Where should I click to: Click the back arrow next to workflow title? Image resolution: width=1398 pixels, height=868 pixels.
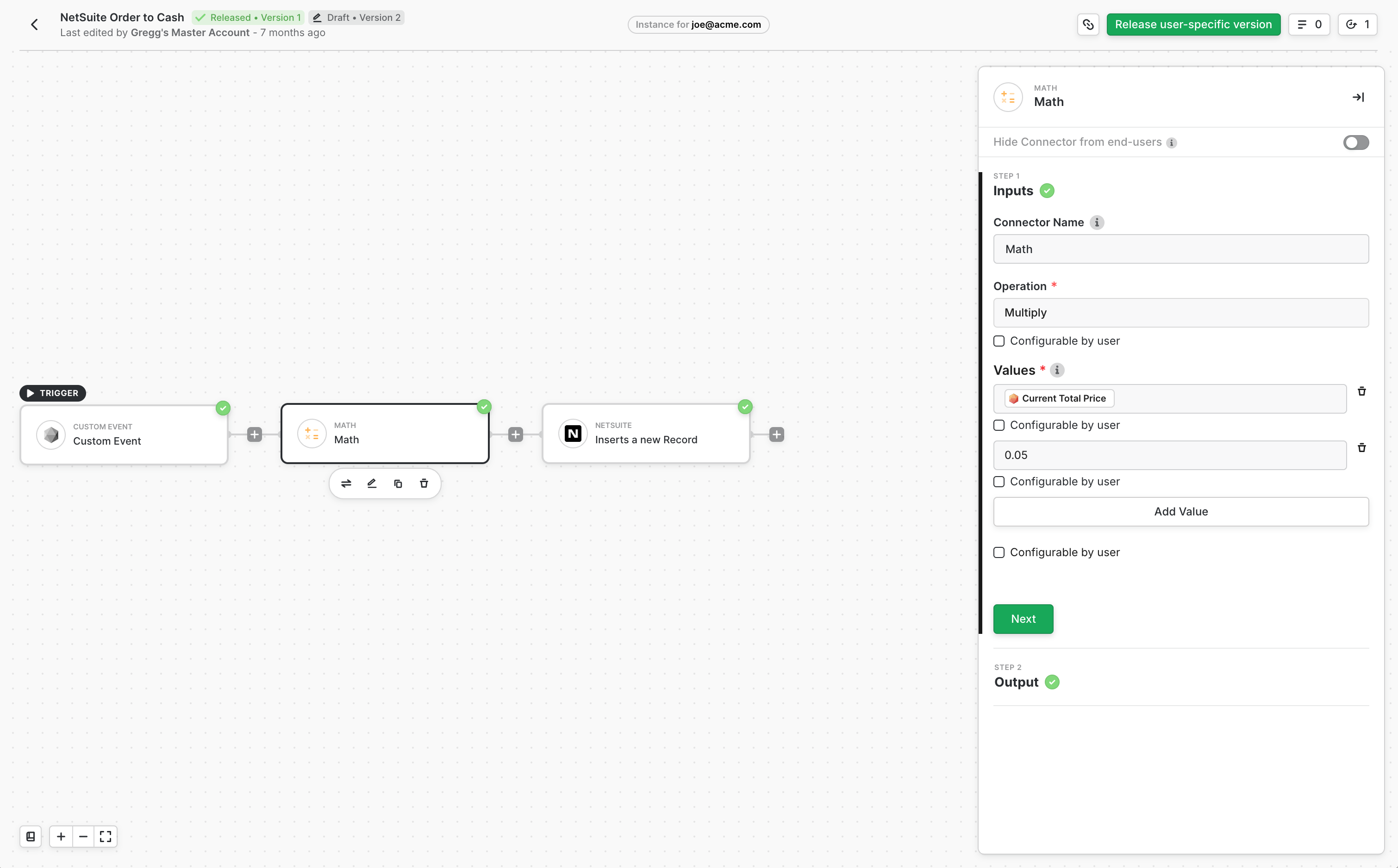(x=34, y=25)
